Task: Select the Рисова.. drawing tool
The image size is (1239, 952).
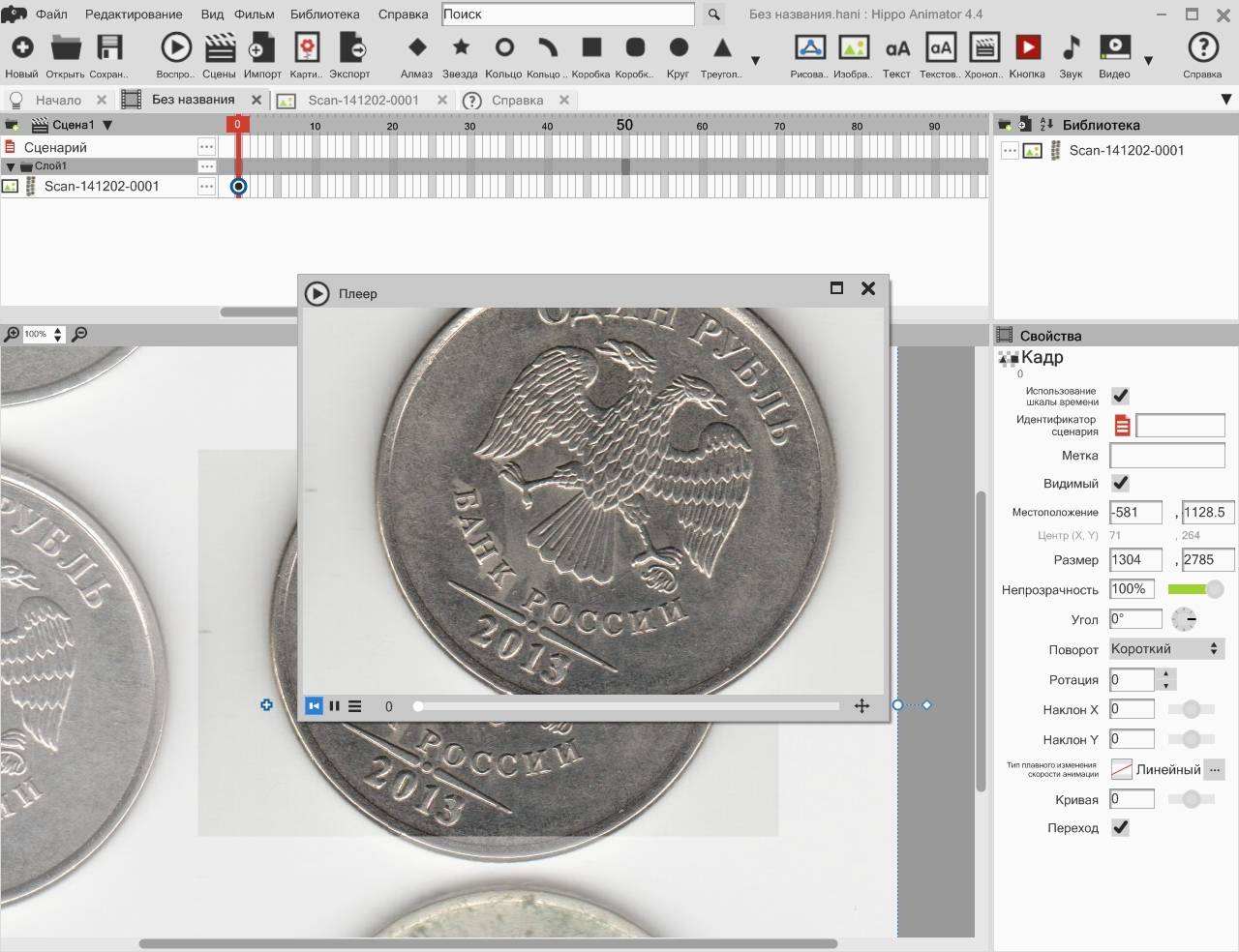Action: point(809,47)
